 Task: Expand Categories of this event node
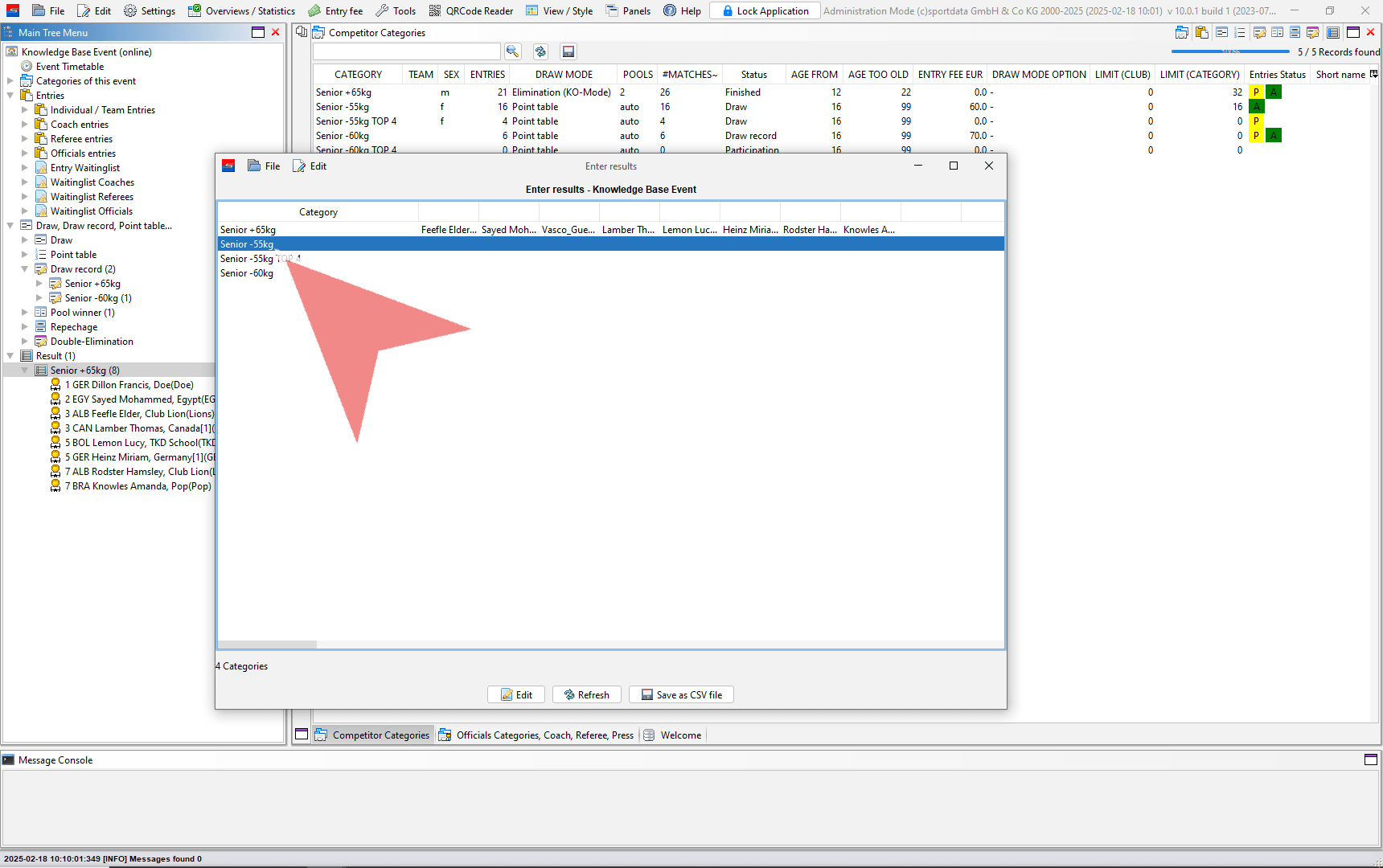click(x=10, y=81)
